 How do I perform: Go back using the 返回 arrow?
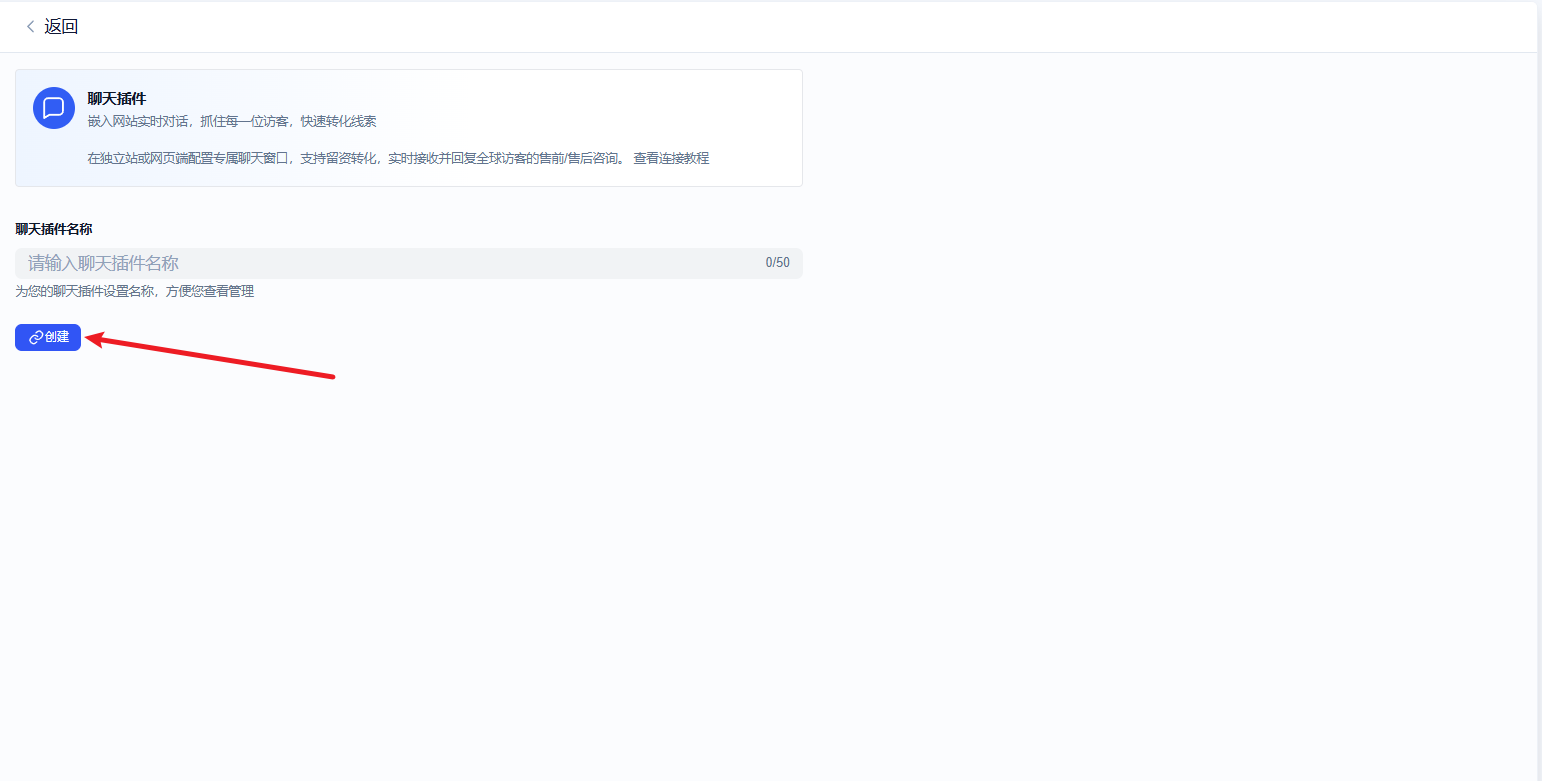pyautogui.click(x=30, y=27)
